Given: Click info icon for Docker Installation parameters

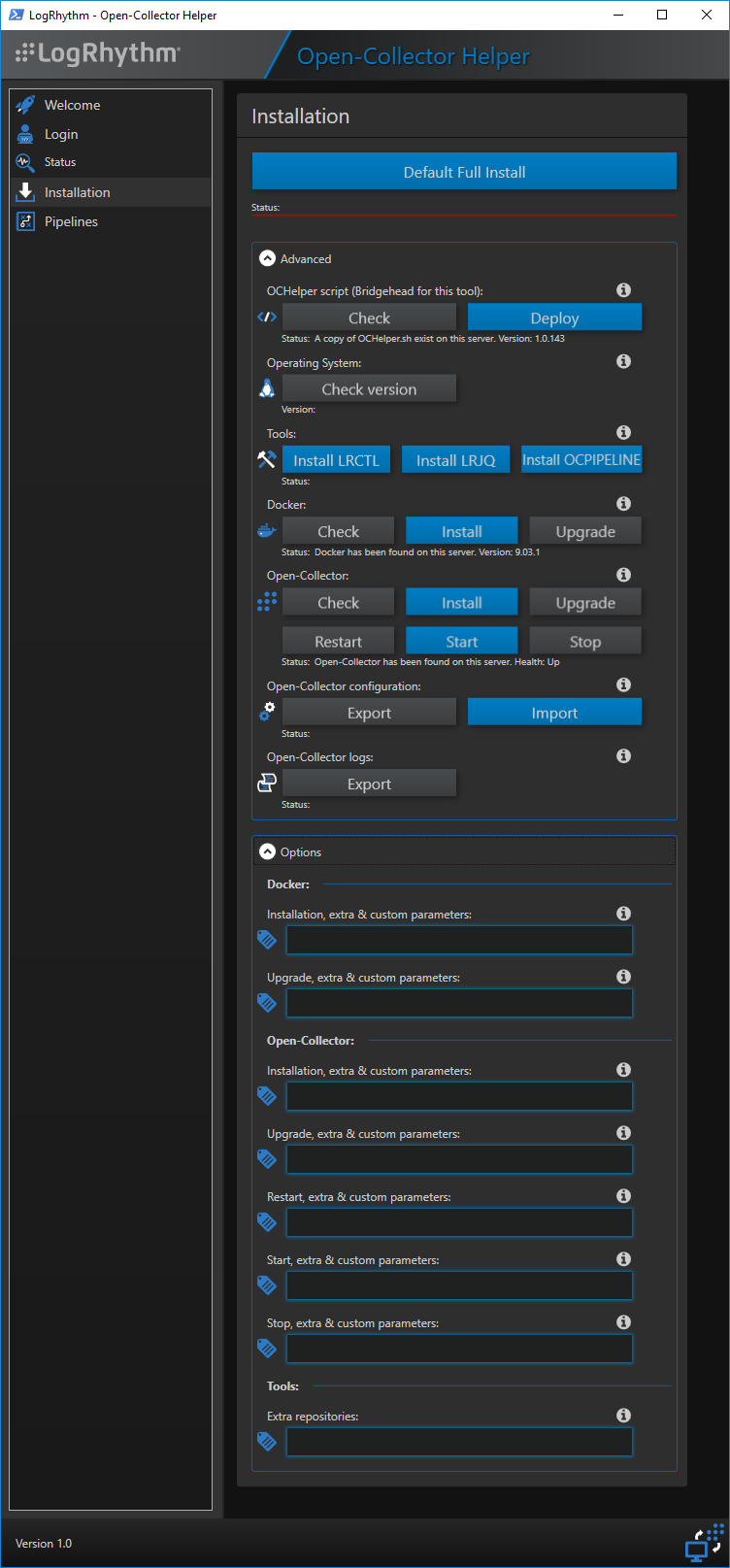Looking at the screenshot, I should 624,914.
